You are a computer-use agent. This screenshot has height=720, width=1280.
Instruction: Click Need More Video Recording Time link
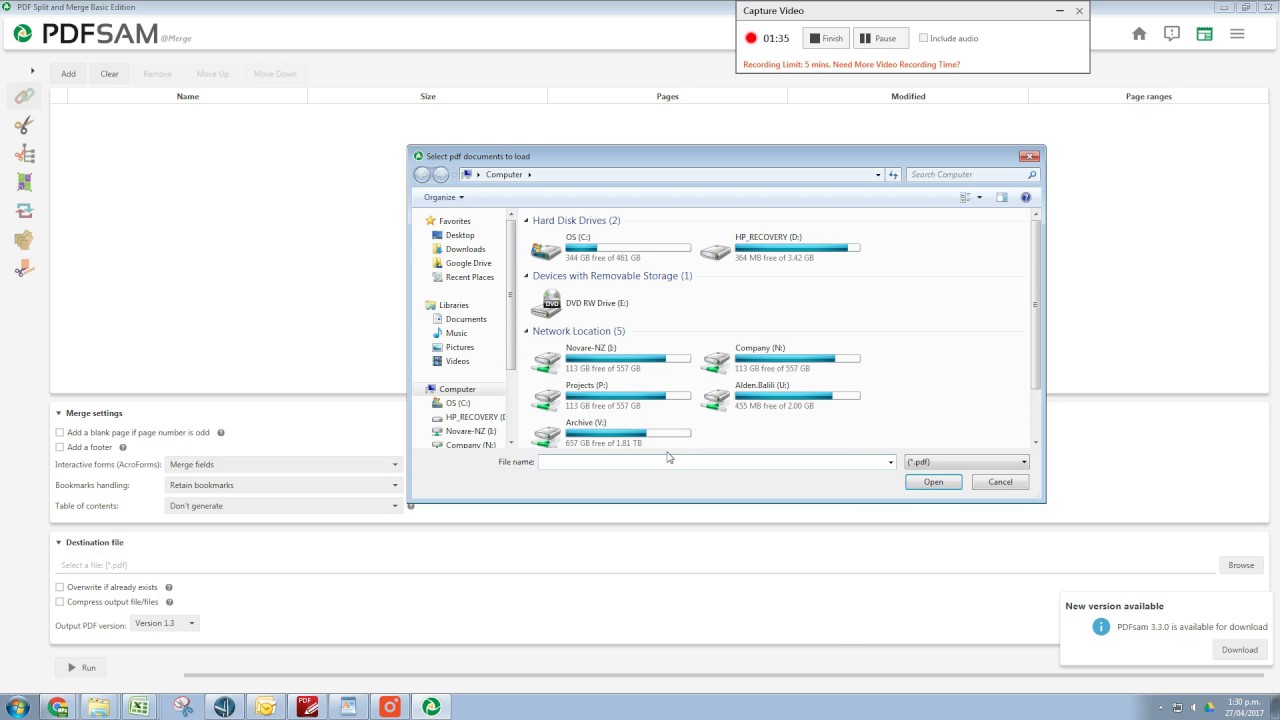(885, 64)
